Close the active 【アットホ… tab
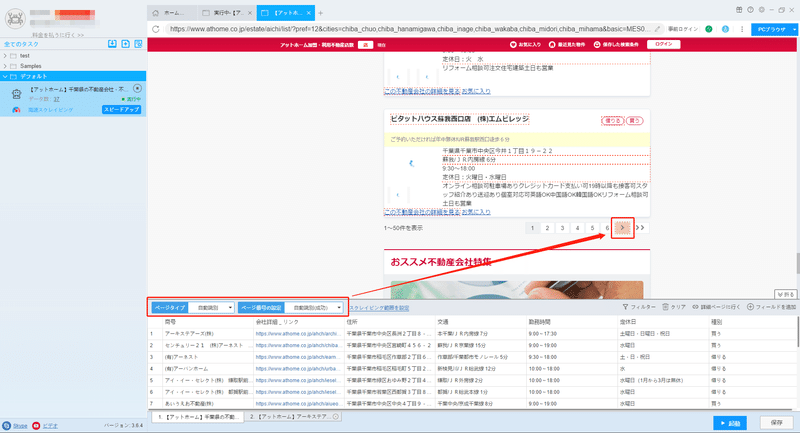 coord(309,13)
